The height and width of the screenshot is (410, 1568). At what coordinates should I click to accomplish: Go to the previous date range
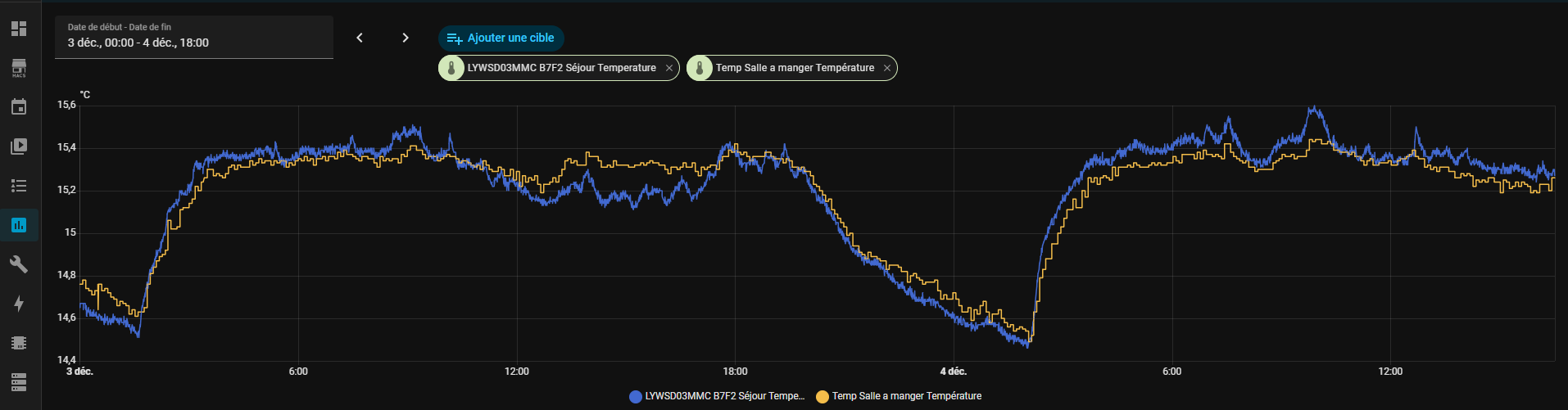point(360,38)
